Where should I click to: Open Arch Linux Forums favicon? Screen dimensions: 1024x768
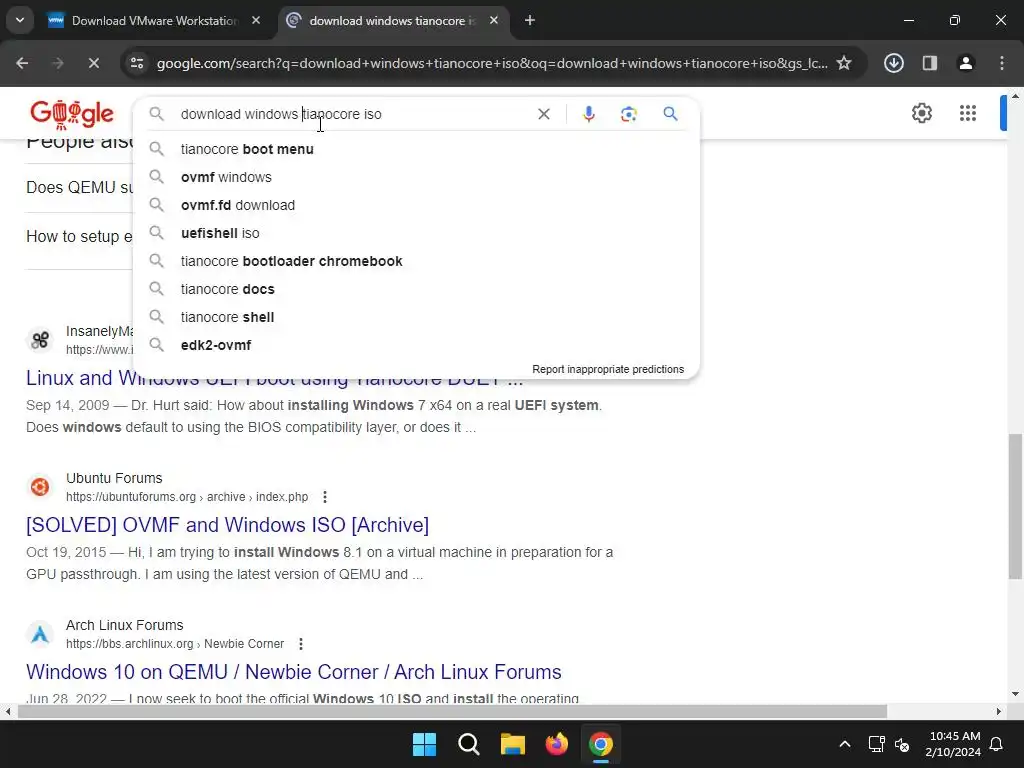(x=40, y=634)
